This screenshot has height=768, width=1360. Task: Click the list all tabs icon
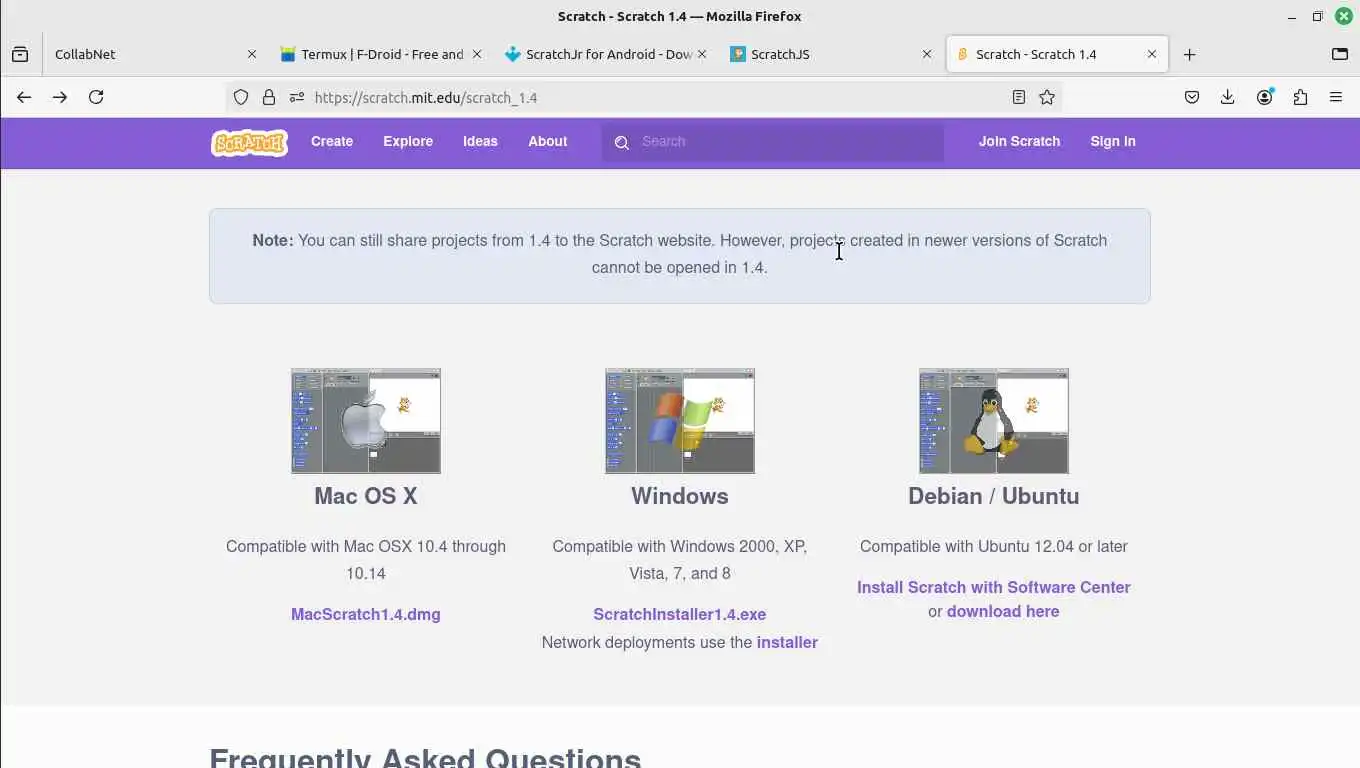coord(1340,54)
